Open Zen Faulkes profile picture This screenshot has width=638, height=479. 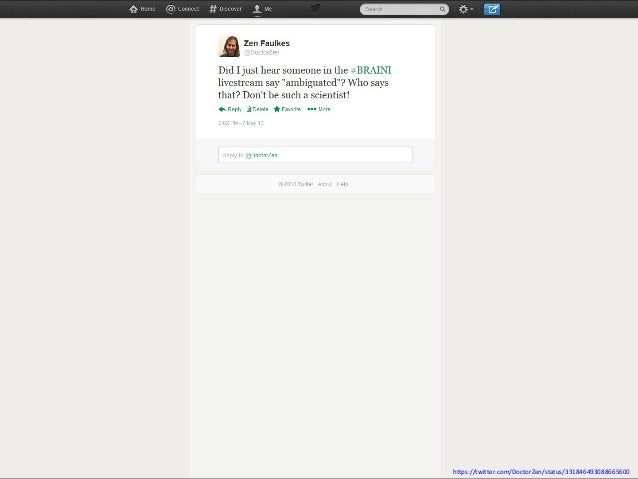[x=229, y=46]
